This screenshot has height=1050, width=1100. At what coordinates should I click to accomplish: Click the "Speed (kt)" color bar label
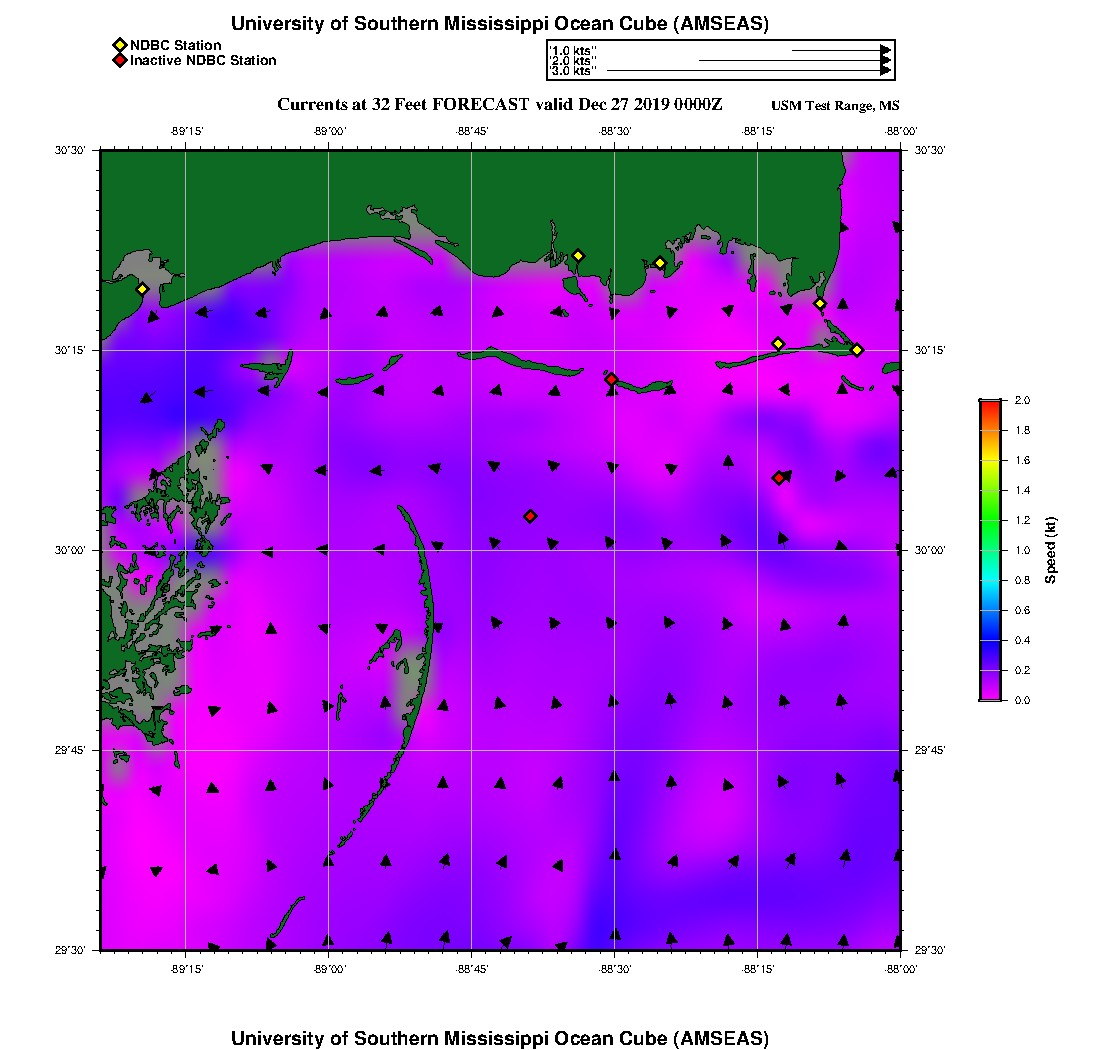coord(1051,550)
